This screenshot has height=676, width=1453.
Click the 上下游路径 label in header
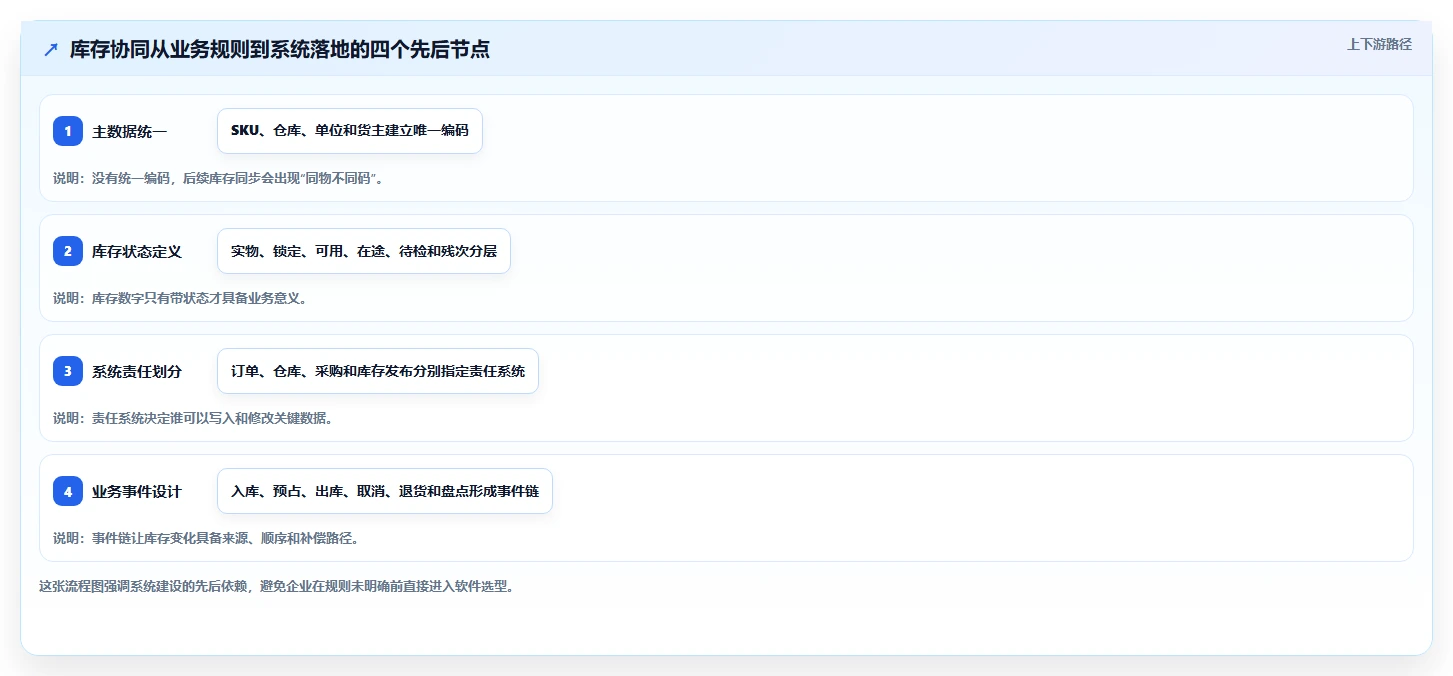[x=1379, y=44]
